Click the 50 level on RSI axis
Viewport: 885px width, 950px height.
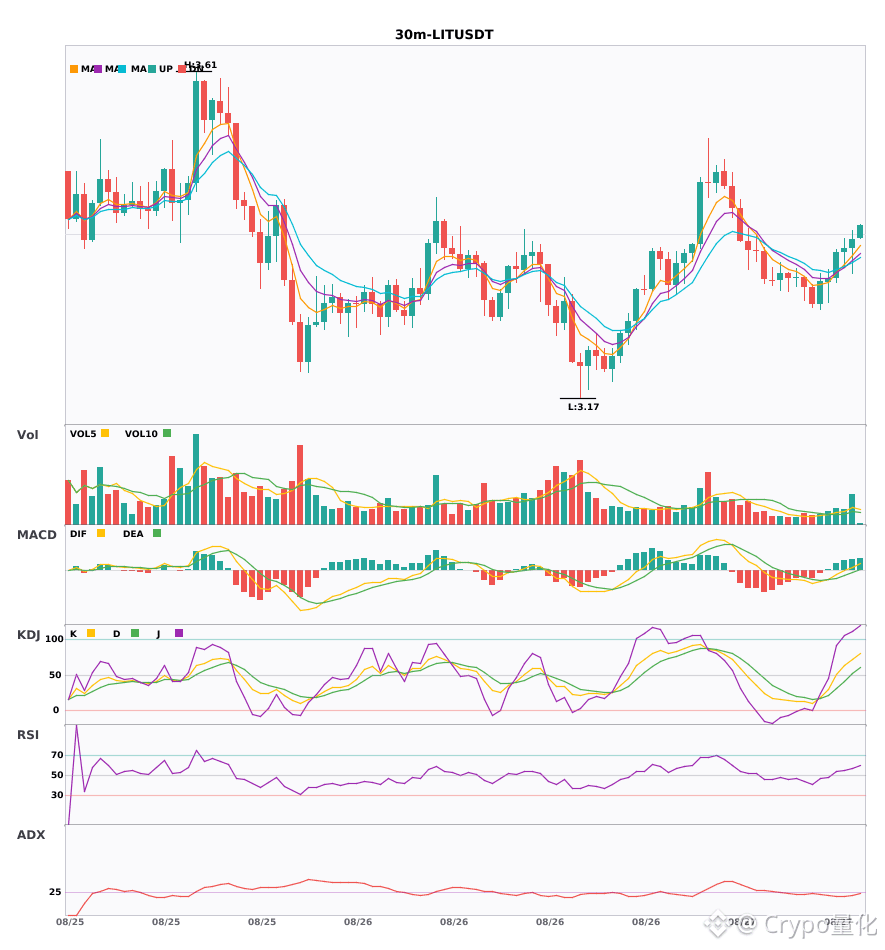pyautogui.click(x=57, y=775)
